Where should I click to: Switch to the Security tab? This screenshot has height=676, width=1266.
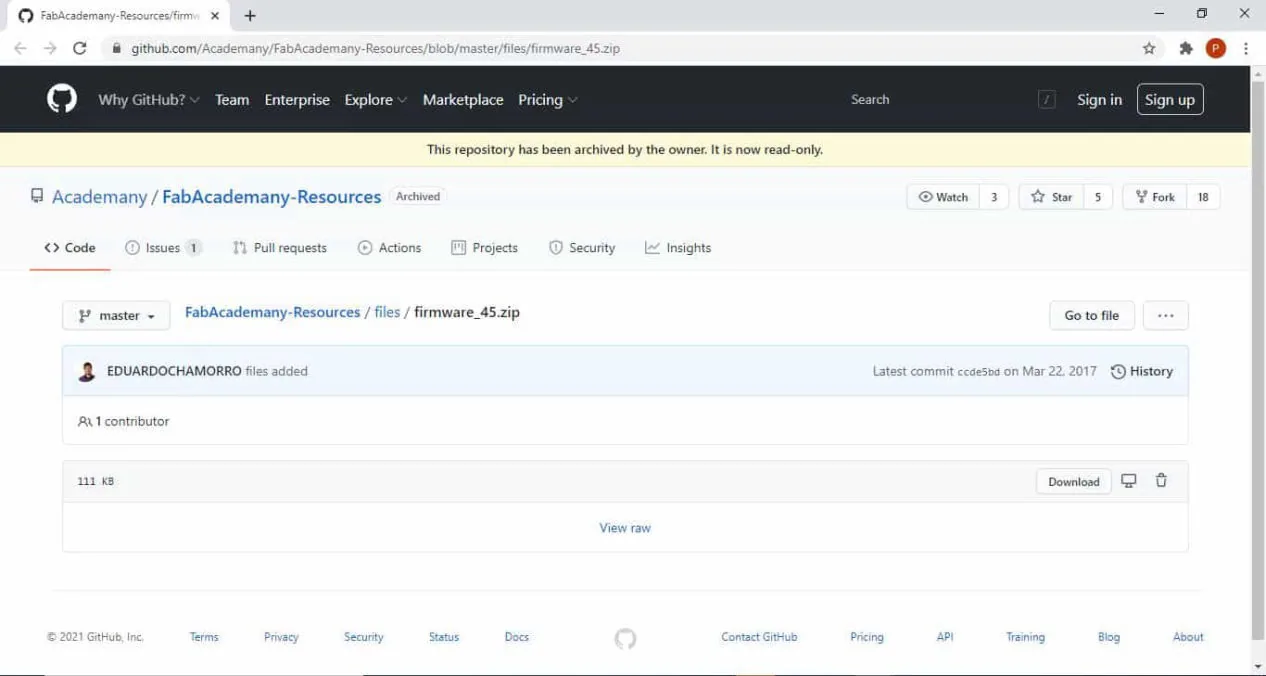tap(582, 248)
